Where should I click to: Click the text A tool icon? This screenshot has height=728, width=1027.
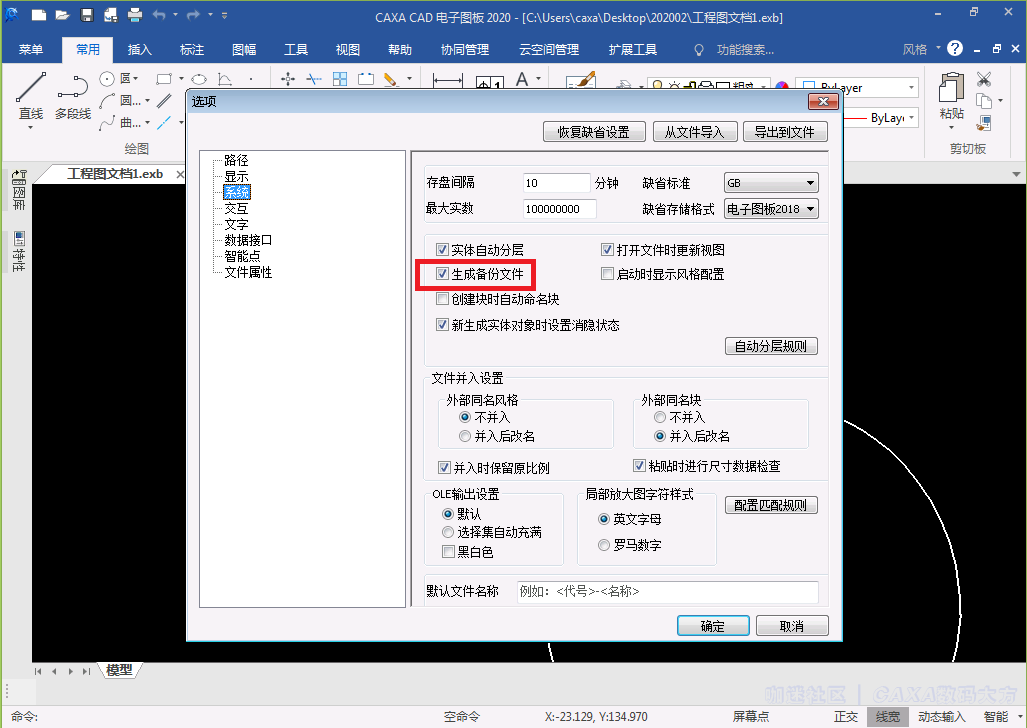pos(522,79)
